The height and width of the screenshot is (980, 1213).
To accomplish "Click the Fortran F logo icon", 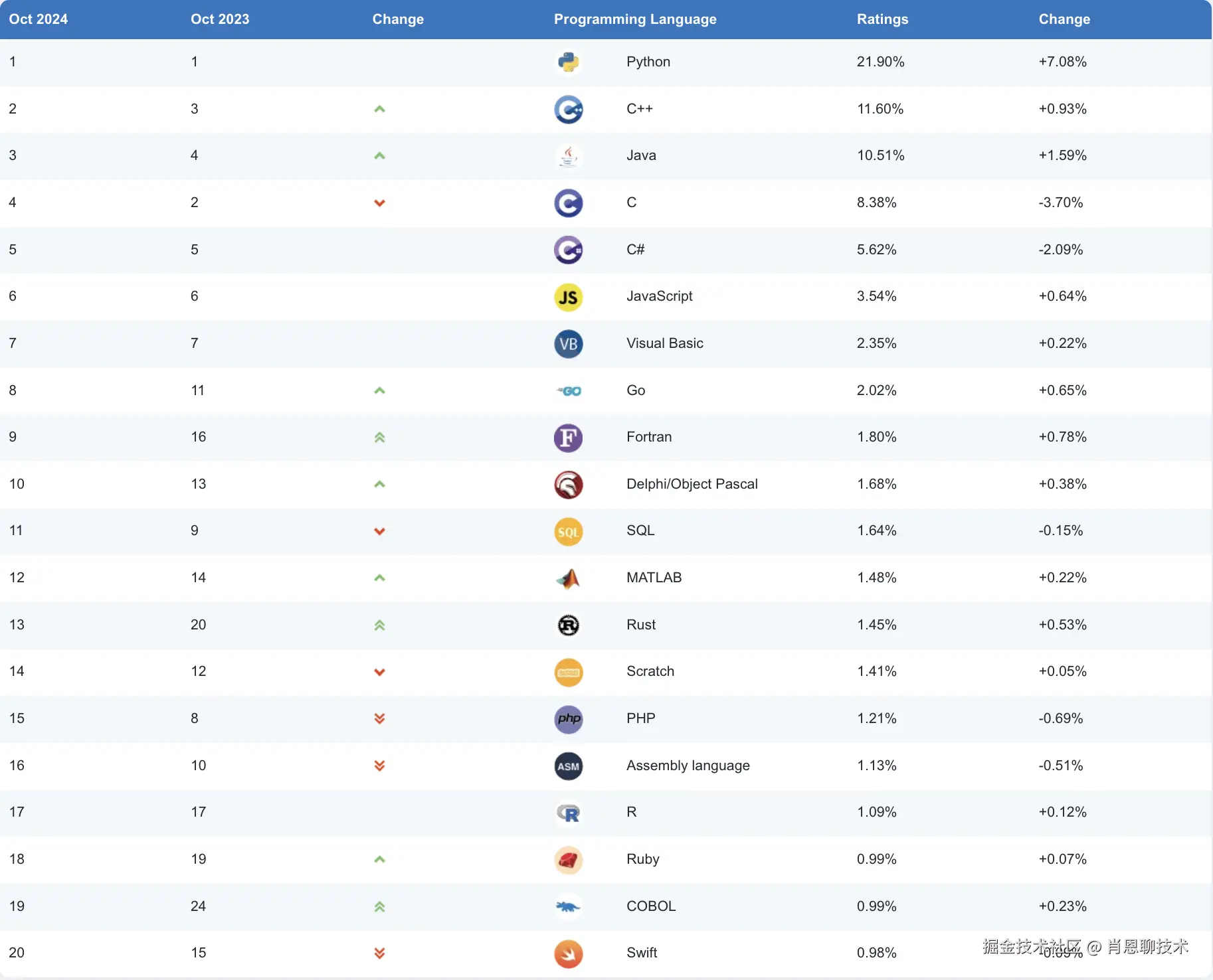I will coord(568,438).
